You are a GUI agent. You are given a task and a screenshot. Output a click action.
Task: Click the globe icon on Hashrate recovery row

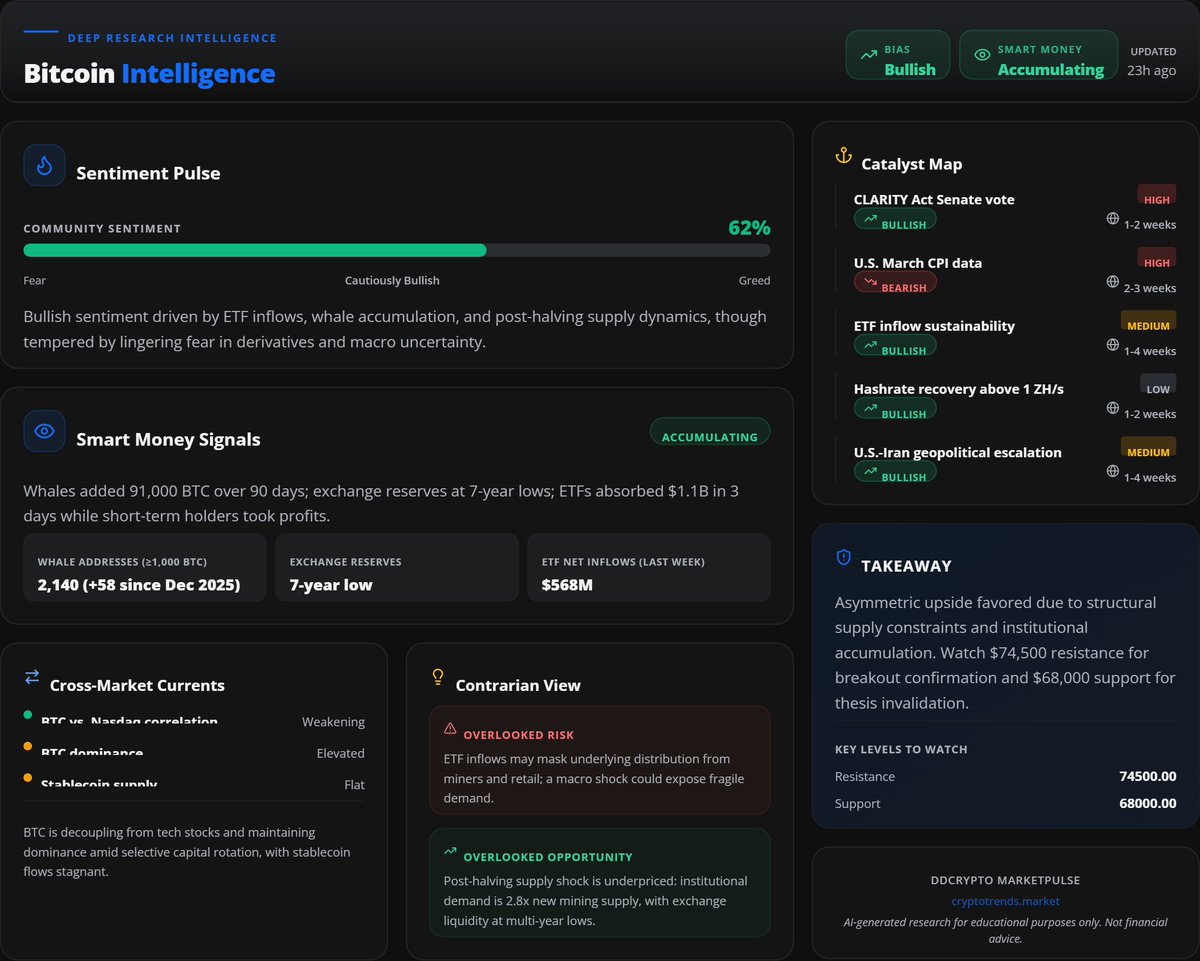point(1113,408)
